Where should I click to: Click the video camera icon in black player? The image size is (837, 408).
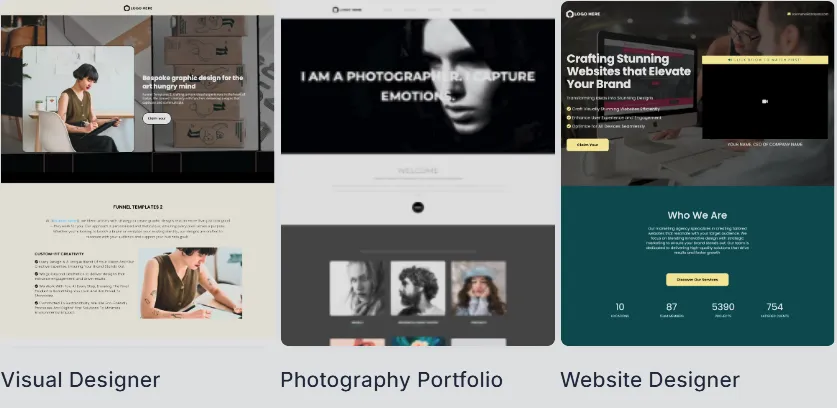coord(764,101)
